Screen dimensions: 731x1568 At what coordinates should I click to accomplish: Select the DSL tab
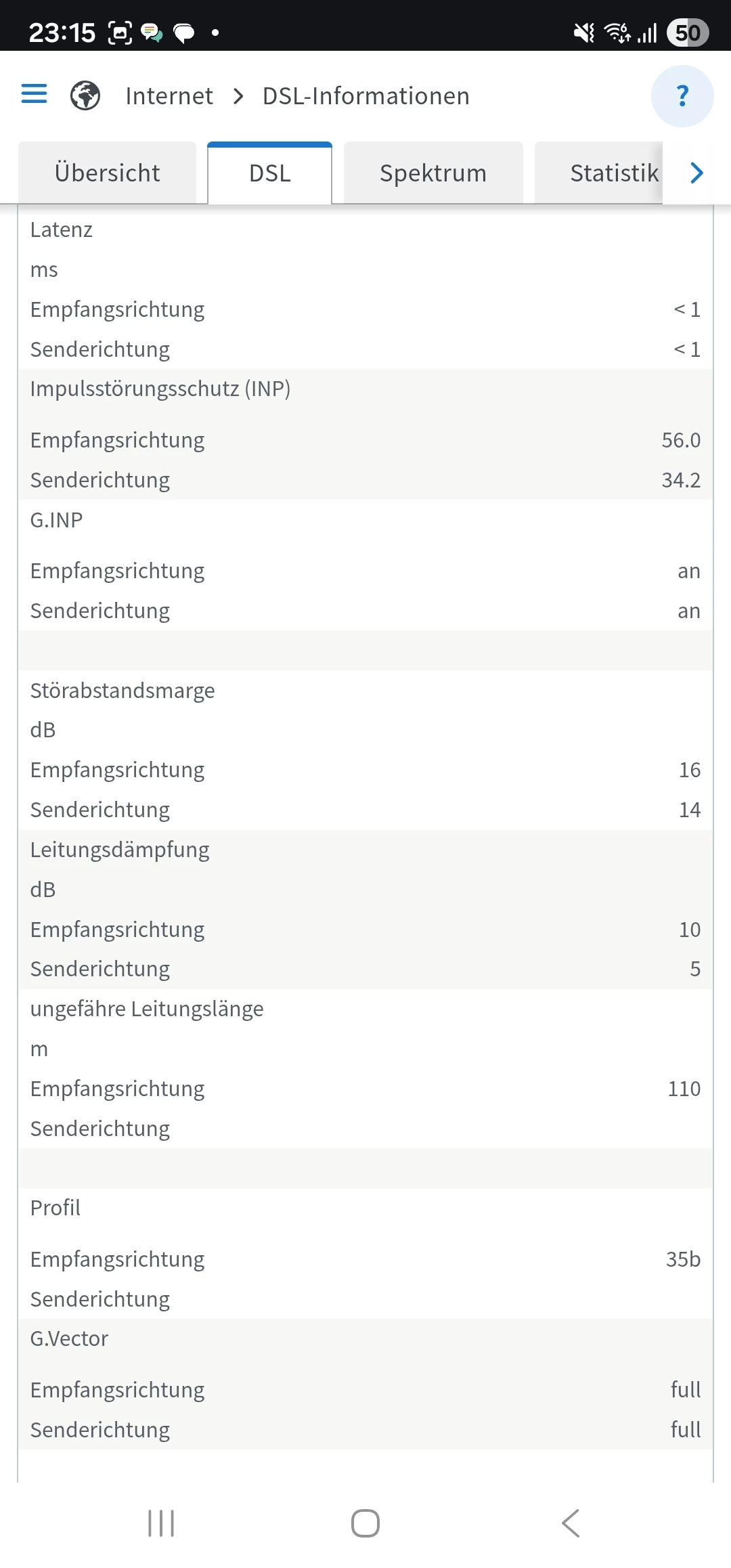[x=269, y=173]
